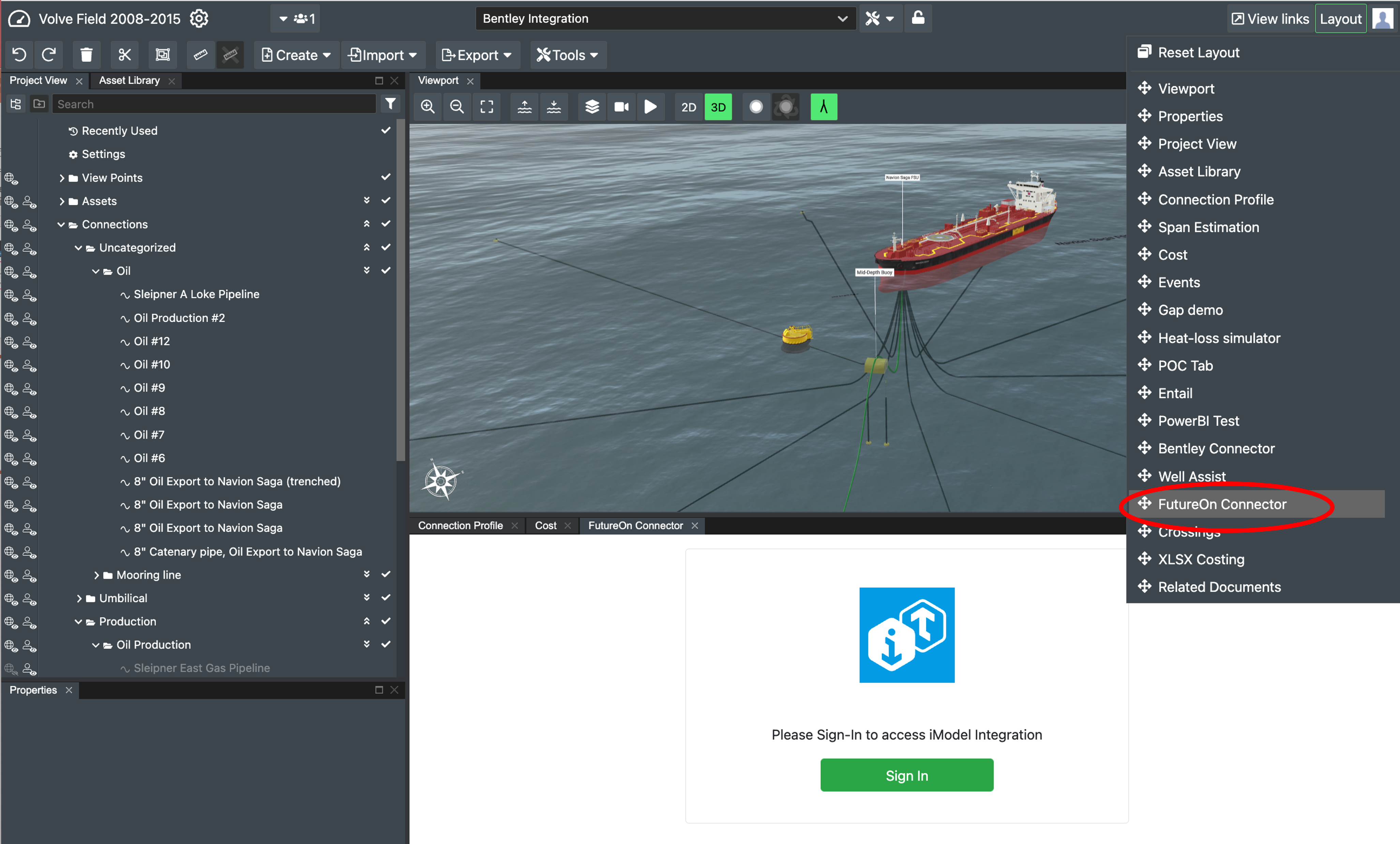This screenshot has height=844, width=1400.
Task: Click the ruler measure tool icon
Action: click(200, 55)
